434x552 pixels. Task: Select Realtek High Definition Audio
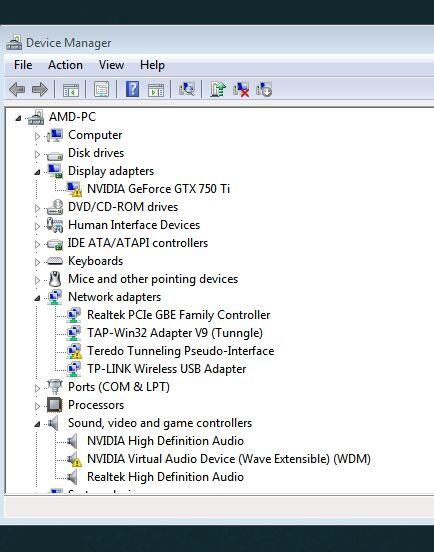pos(165,477)
